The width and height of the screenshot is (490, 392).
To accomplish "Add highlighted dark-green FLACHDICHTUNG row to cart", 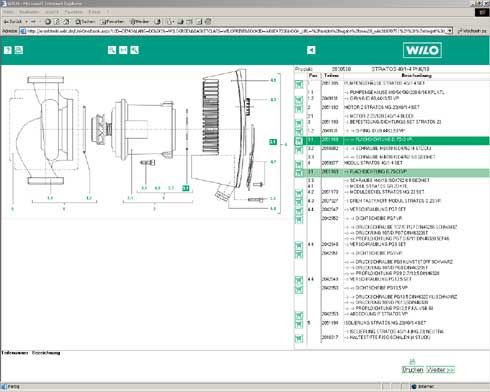I will 299,140.
